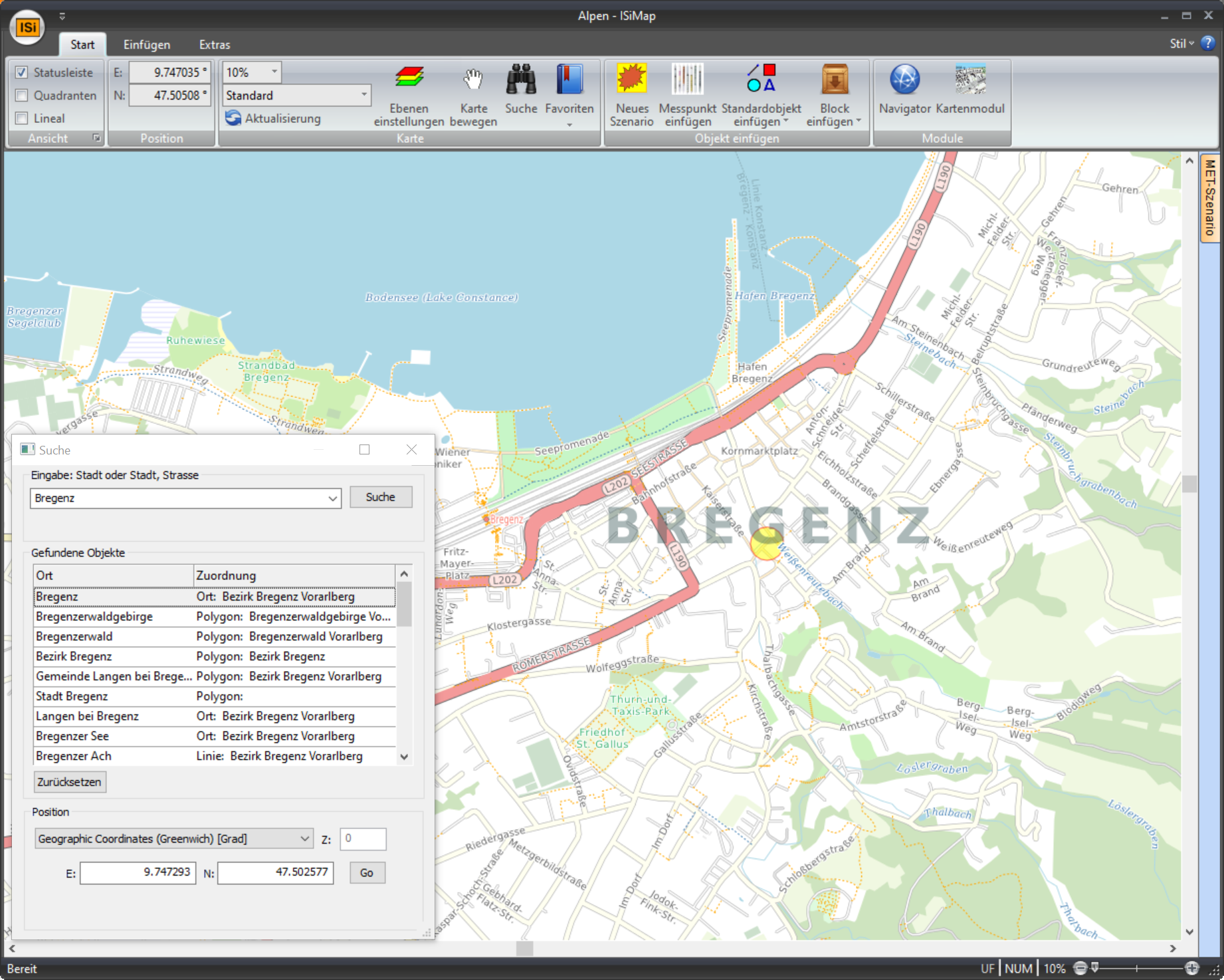Expand the Favoriten dropdown arrow
This screenshot has width=1224, height=980.
click(569, 124)
